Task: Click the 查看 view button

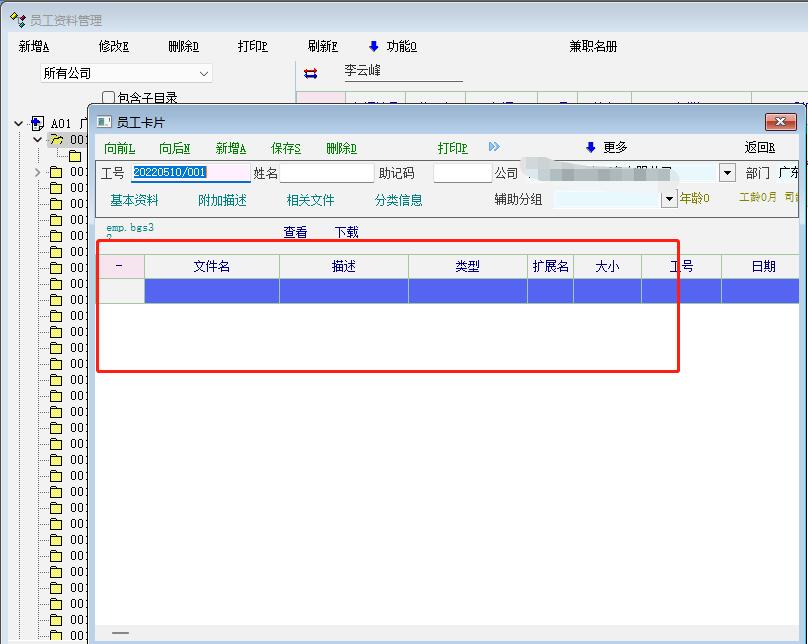Action: click(295, 232)
